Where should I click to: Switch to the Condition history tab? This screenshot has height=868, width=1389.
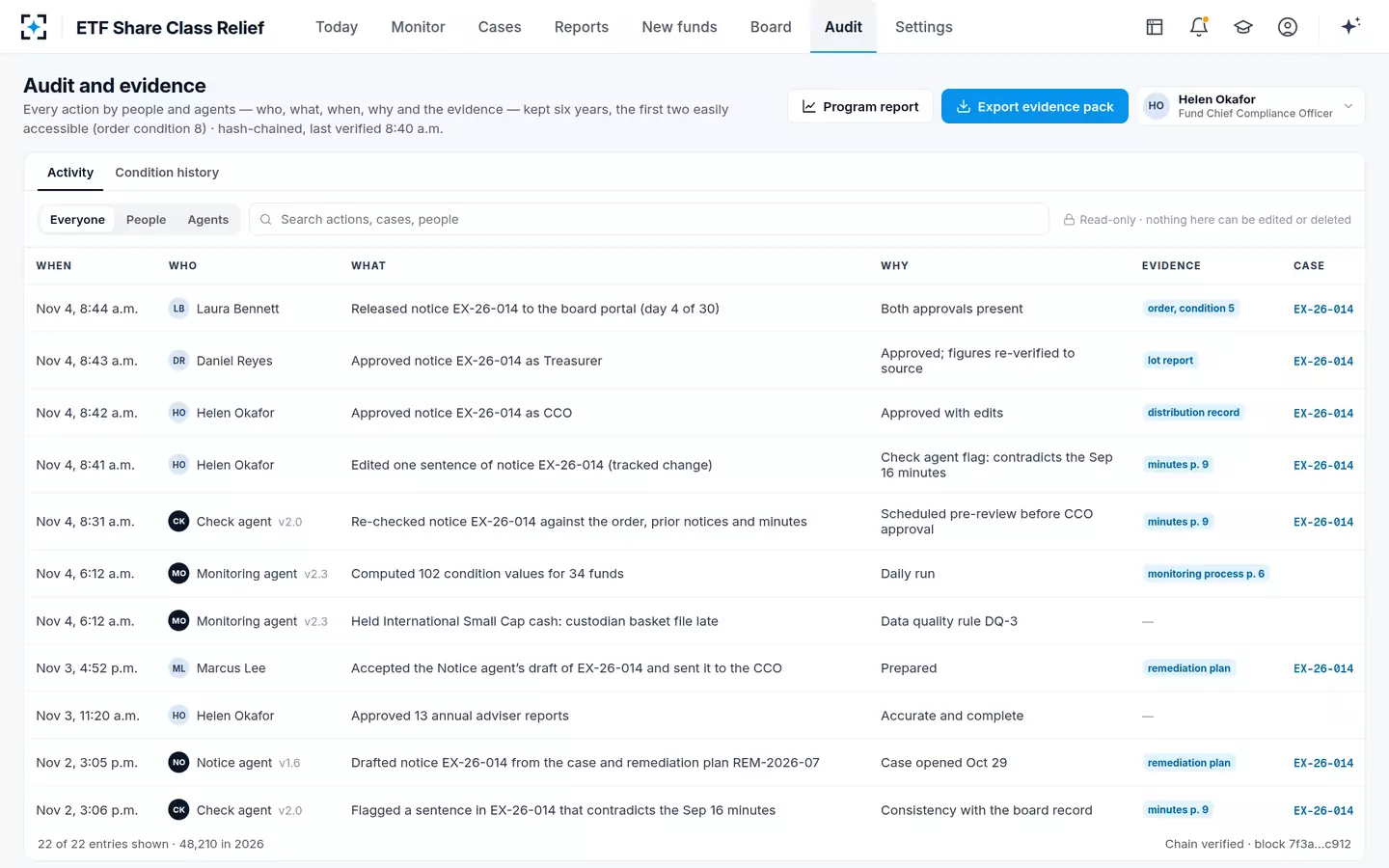[167, 173]
